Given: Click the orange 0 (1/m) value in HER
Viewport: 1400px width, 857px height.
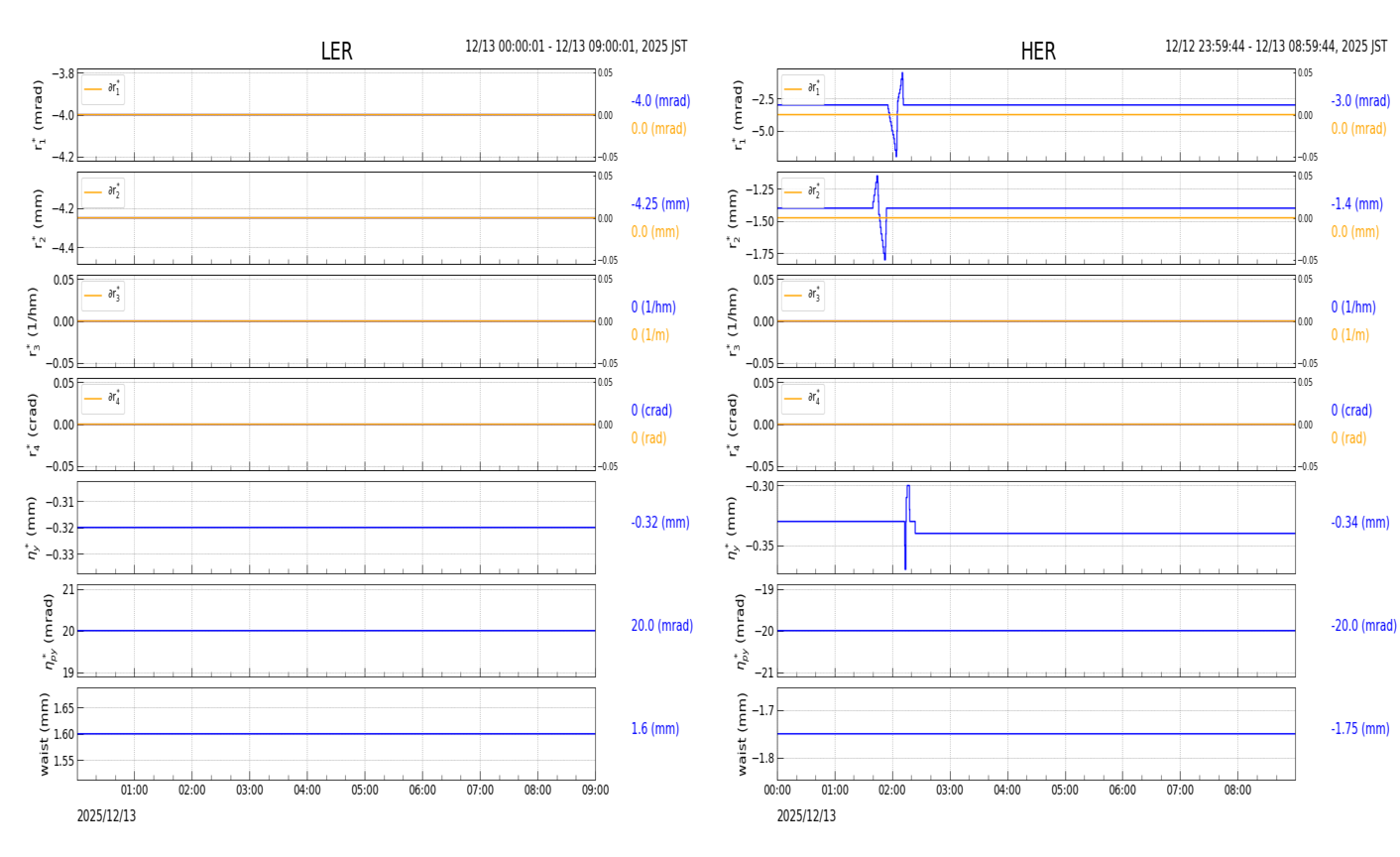Looking at the screenshot, I should coord(1350,335).
